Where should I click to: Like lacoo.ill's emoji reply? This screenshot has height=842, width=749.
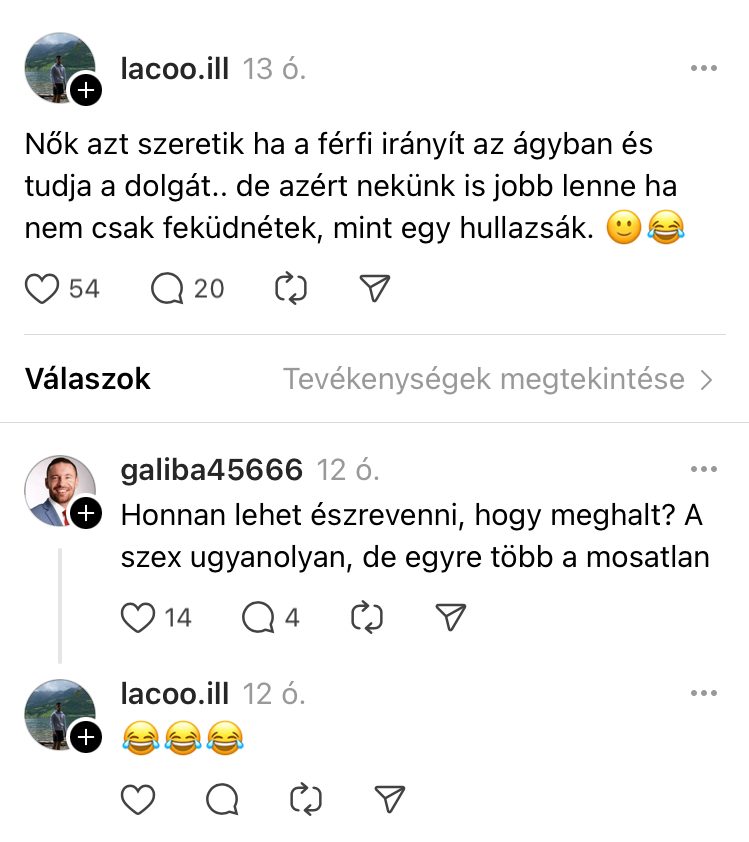(x=138, y=799)
